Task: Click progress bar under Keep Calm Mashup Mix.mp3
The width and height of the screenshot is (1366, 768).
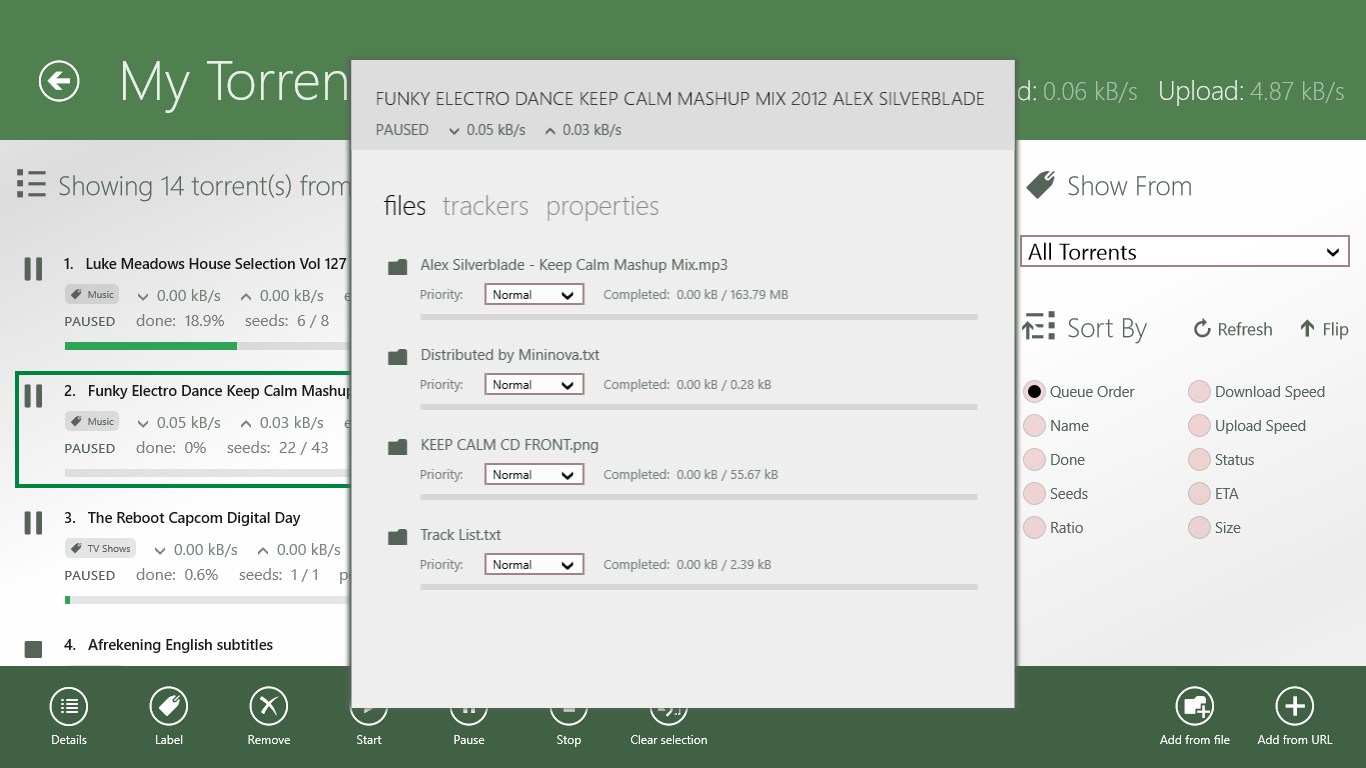Action: 699,317
